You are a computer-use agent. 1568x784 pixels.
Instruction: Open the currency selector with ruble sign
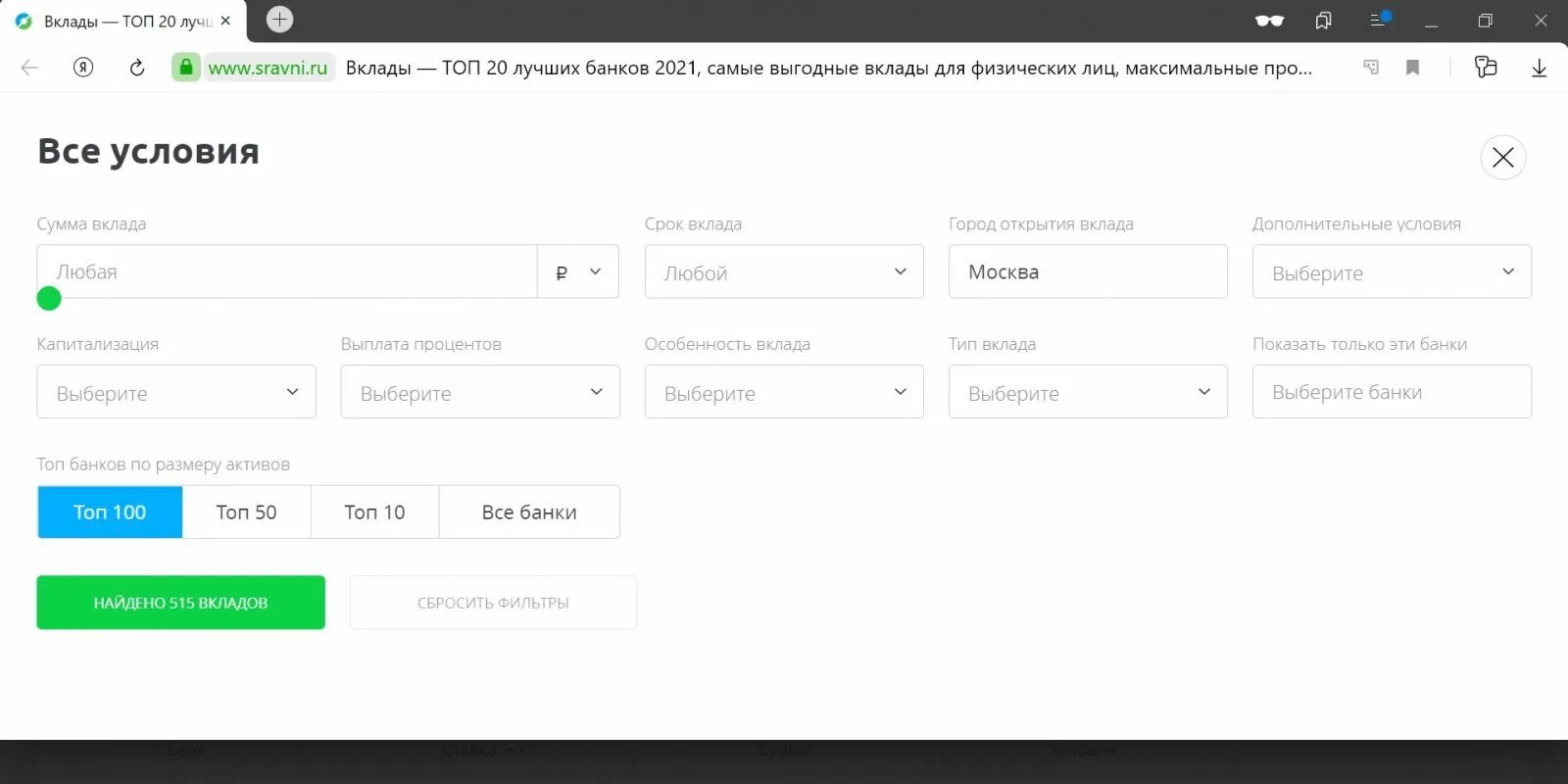[577, 271]
